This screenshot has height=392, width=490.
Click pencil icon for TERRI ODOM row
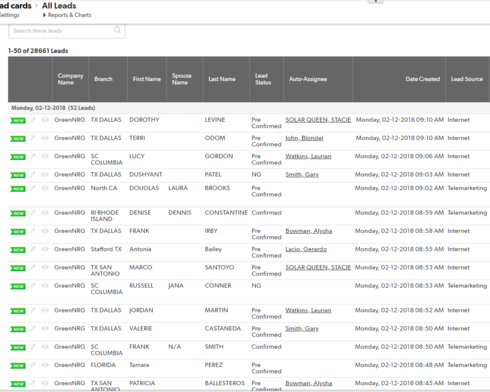(x=32, y=138)
